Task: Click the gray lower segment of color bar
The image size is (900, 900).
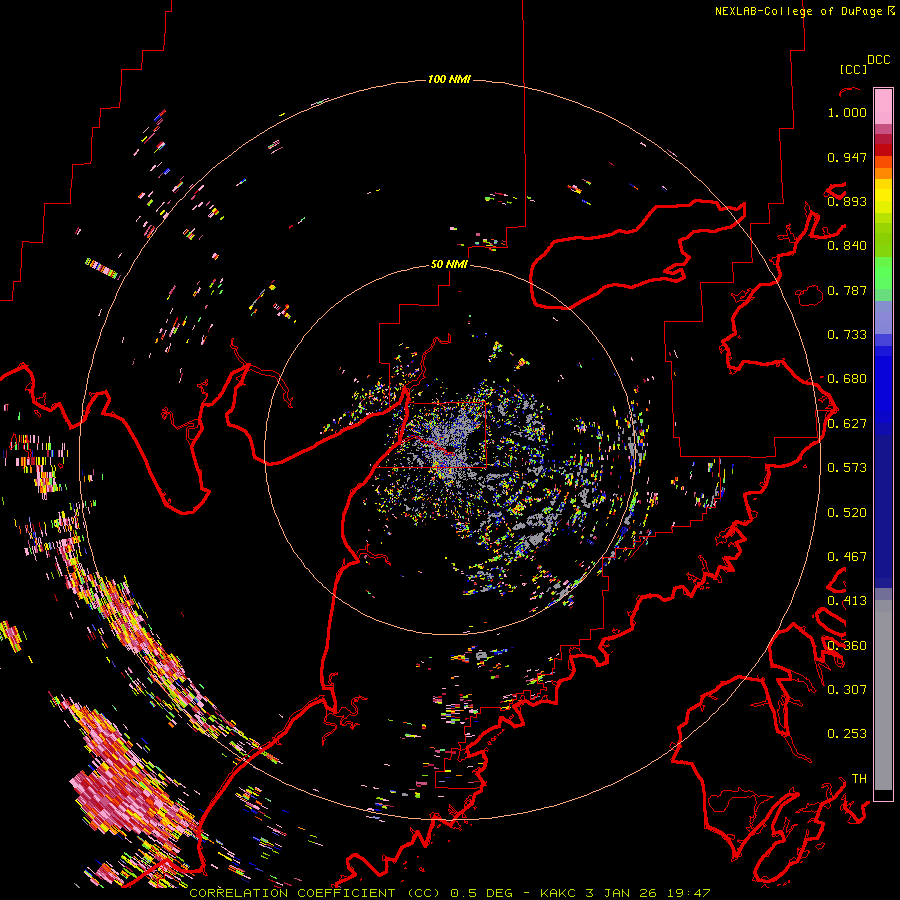Action: [883, 695]
